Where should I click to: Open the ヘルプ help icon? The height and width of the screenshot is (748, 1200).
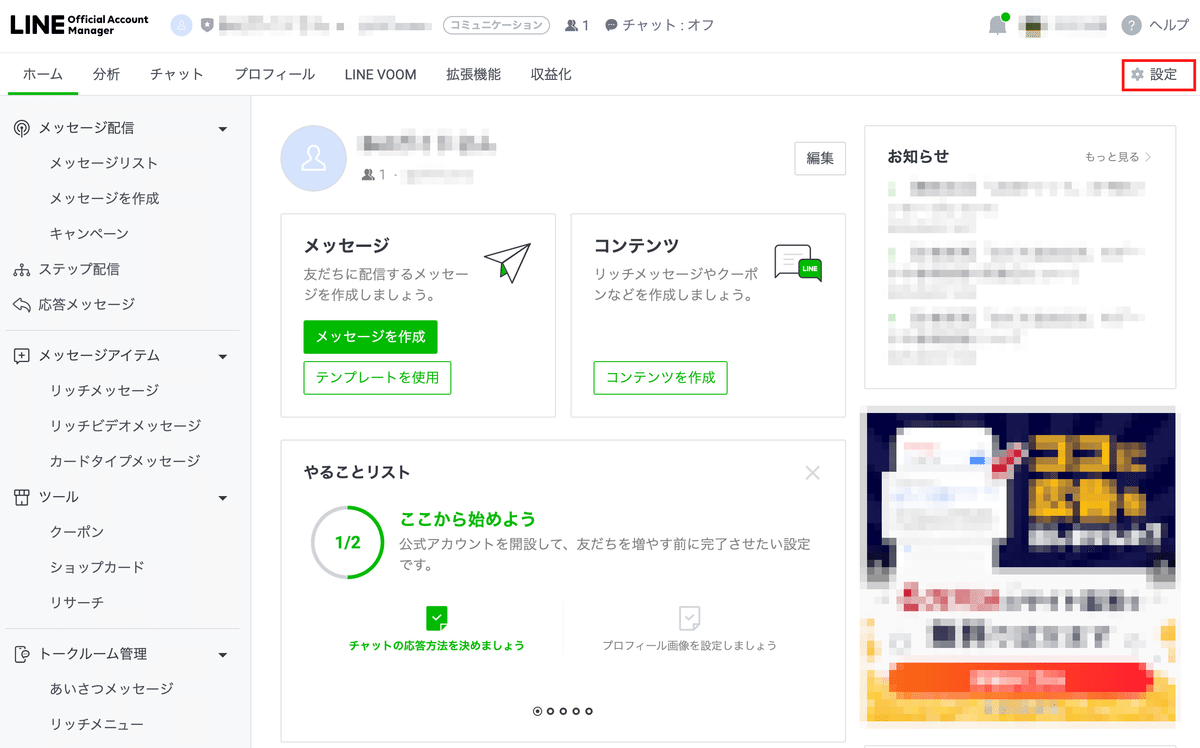(1133, 24)
